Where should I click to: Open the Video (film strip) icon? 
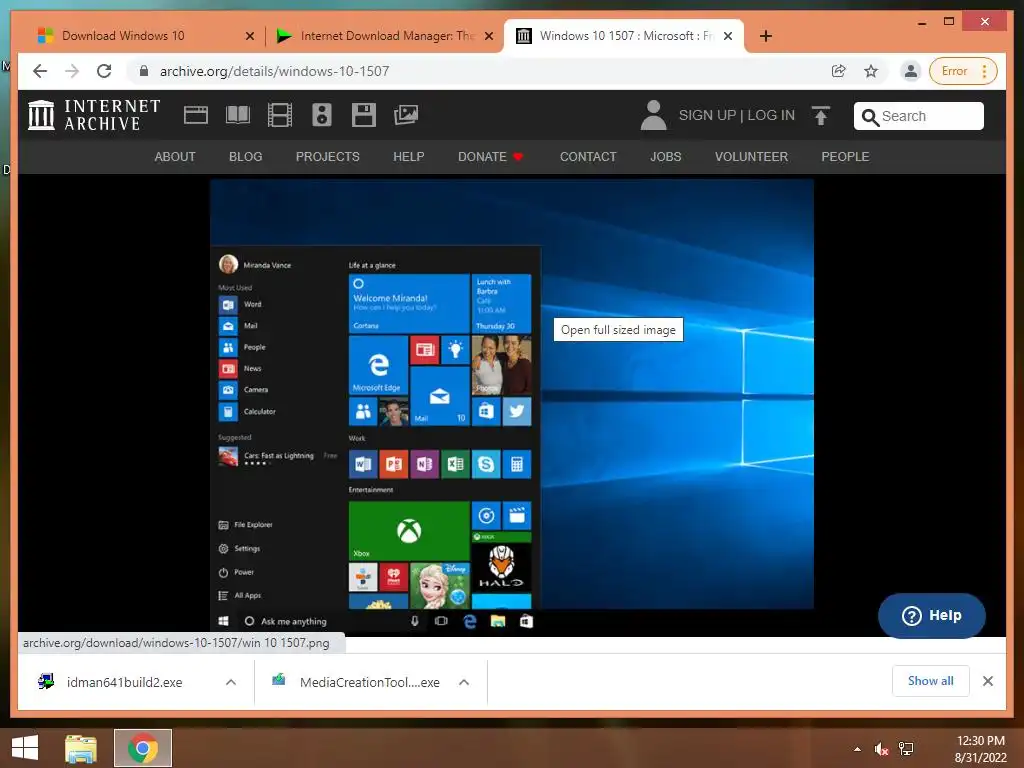[280, 115]
